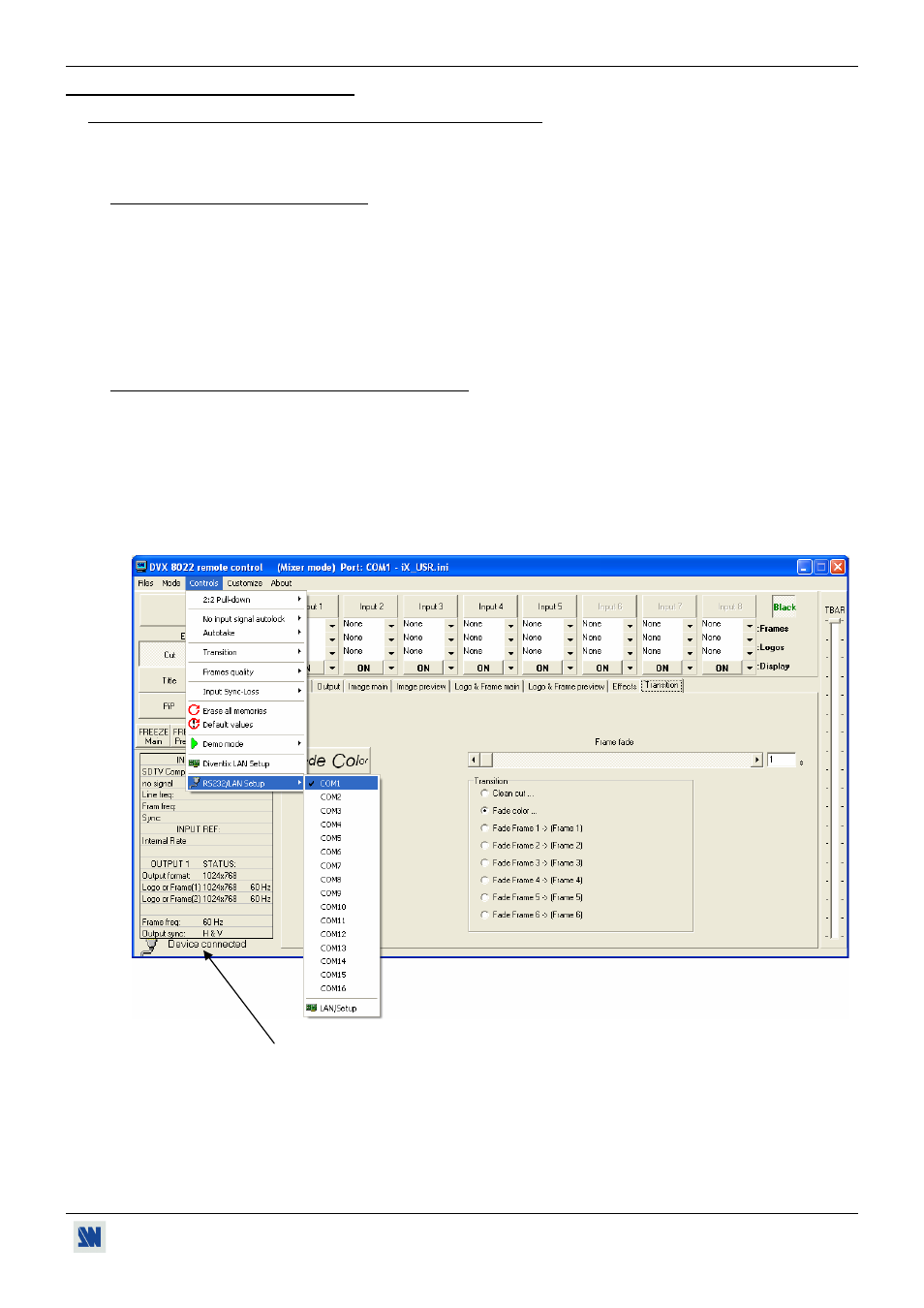The image size is (924, 1308).
Task: Click the red Erase all memories icon
Action: 194,710
